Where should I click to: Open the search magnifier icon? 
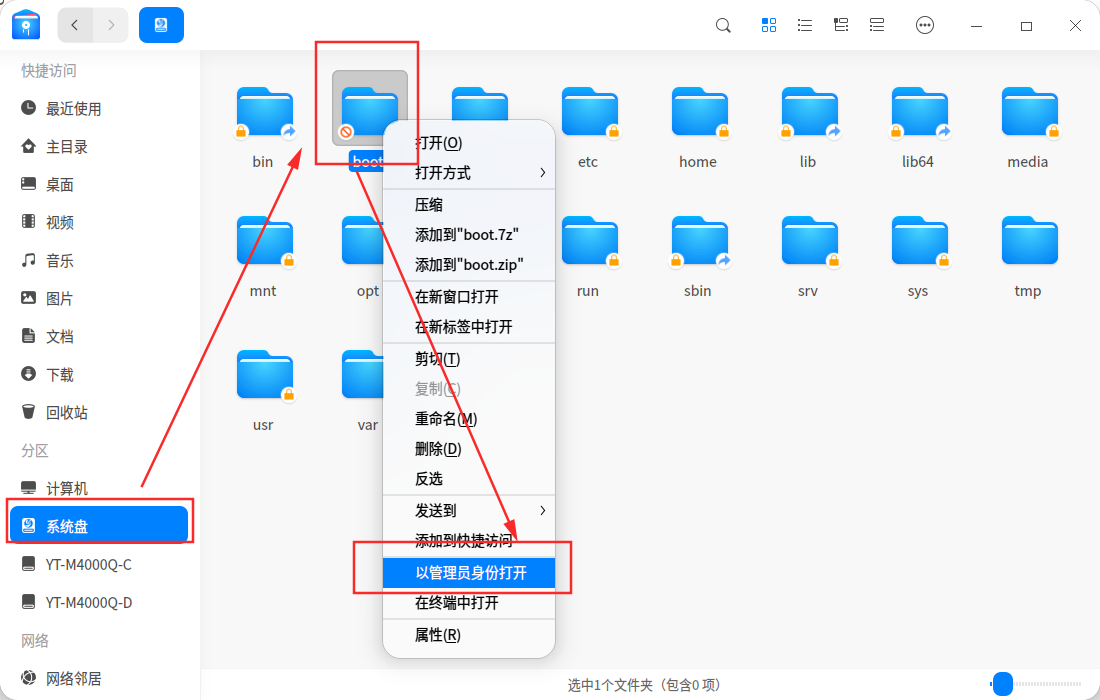click(723, 26)
